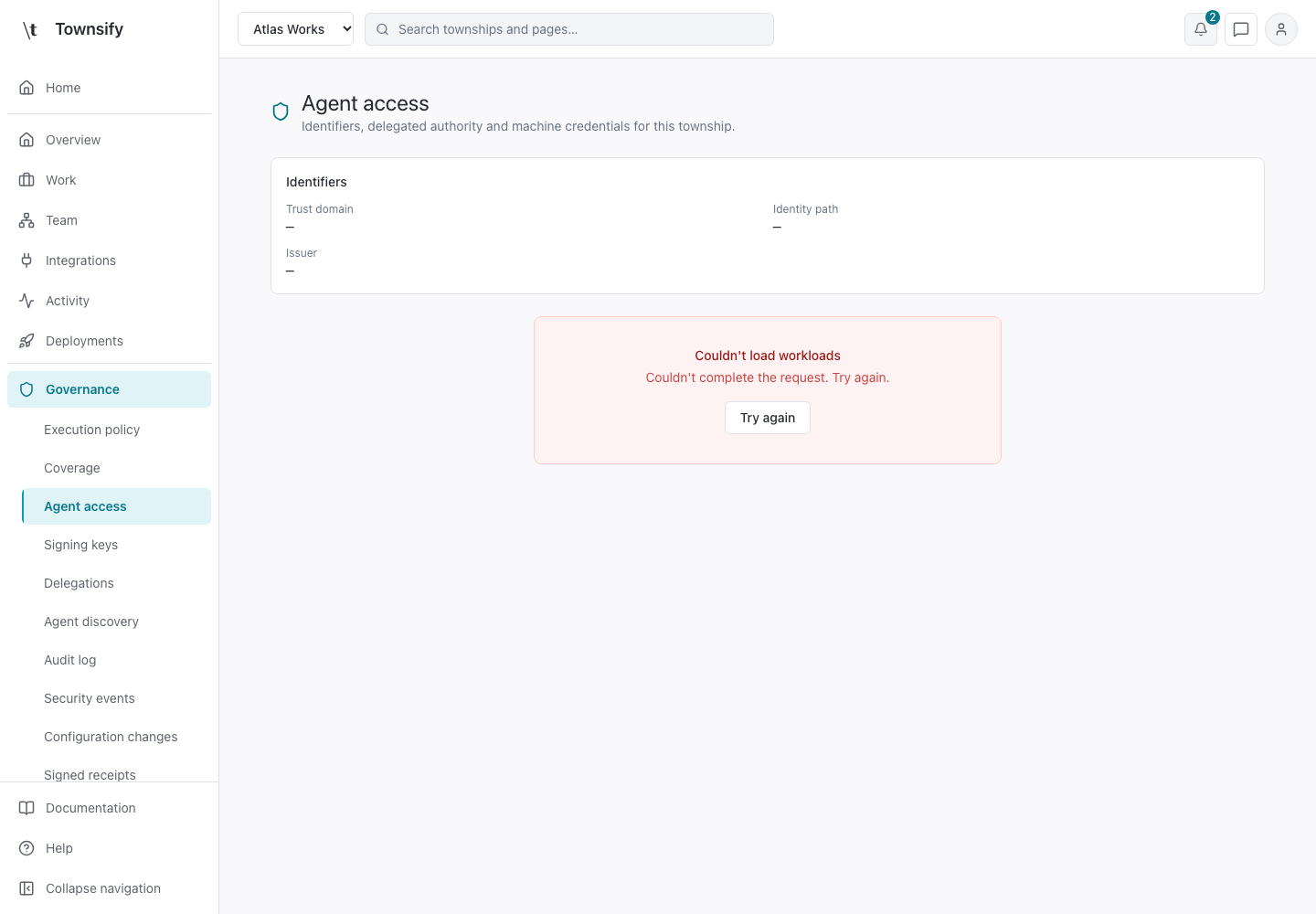Click the Home house icon
1316x914 pixels.
point(27,88)
